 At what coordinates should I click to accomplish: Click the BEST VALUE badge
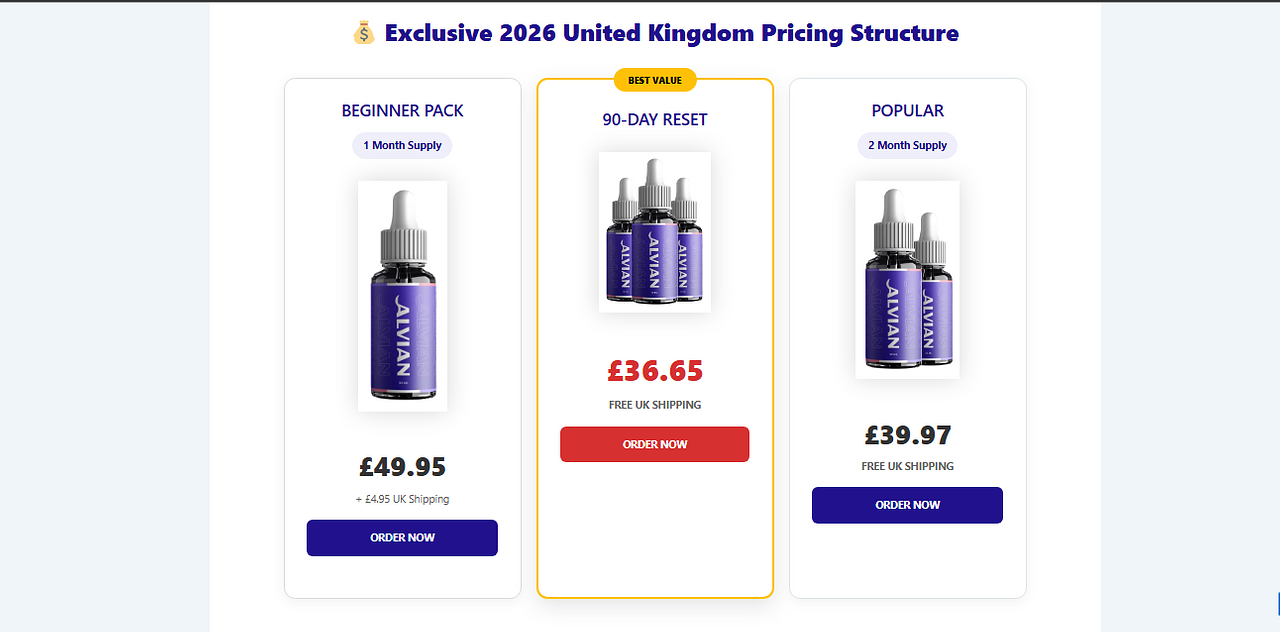[655, 80]
